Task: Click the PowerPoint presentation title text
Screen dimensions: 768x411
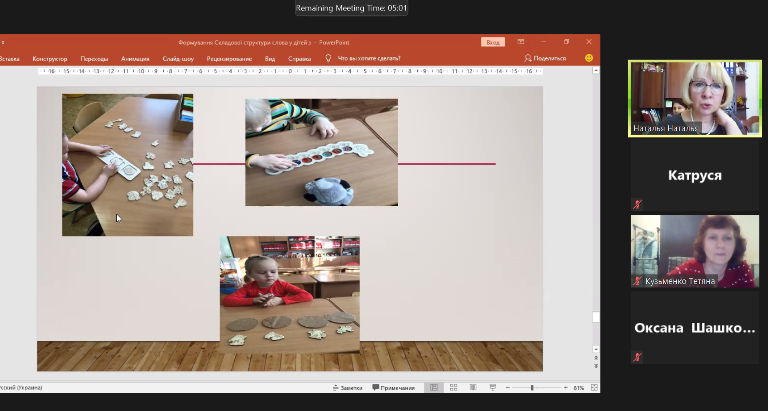Action: click(x=264, y=43)
